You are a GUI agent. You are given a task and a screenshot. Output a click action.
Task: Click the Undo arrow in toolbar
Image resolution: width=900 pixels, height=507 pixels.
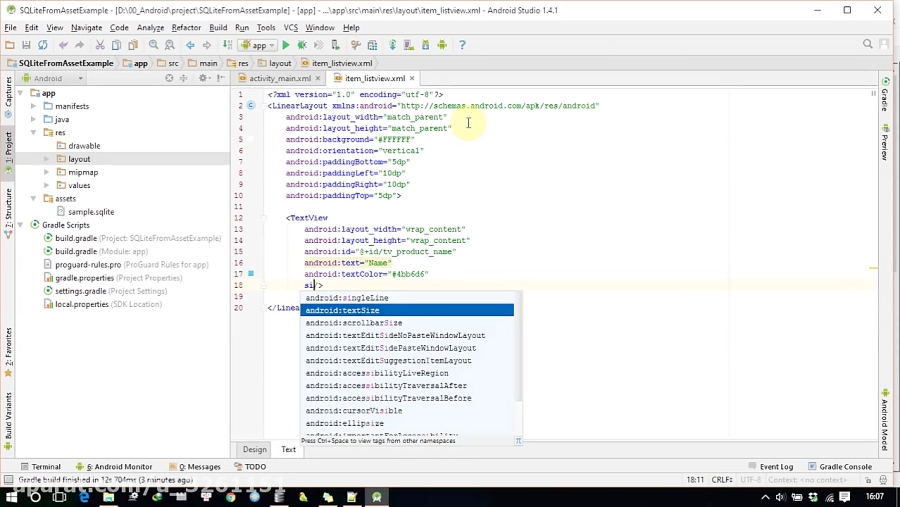pyautogui.click(x=63, y=45)
